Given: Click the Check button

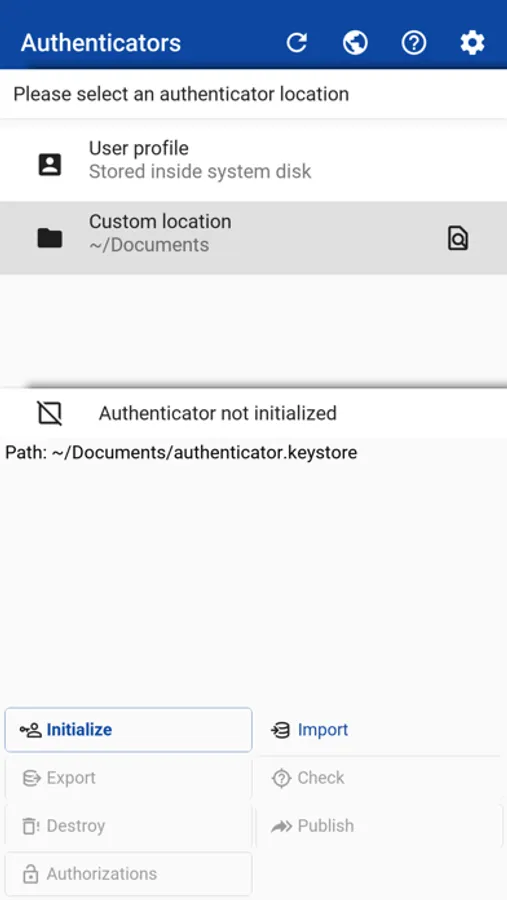Looking at the screenshot, I should pos(380,778).
